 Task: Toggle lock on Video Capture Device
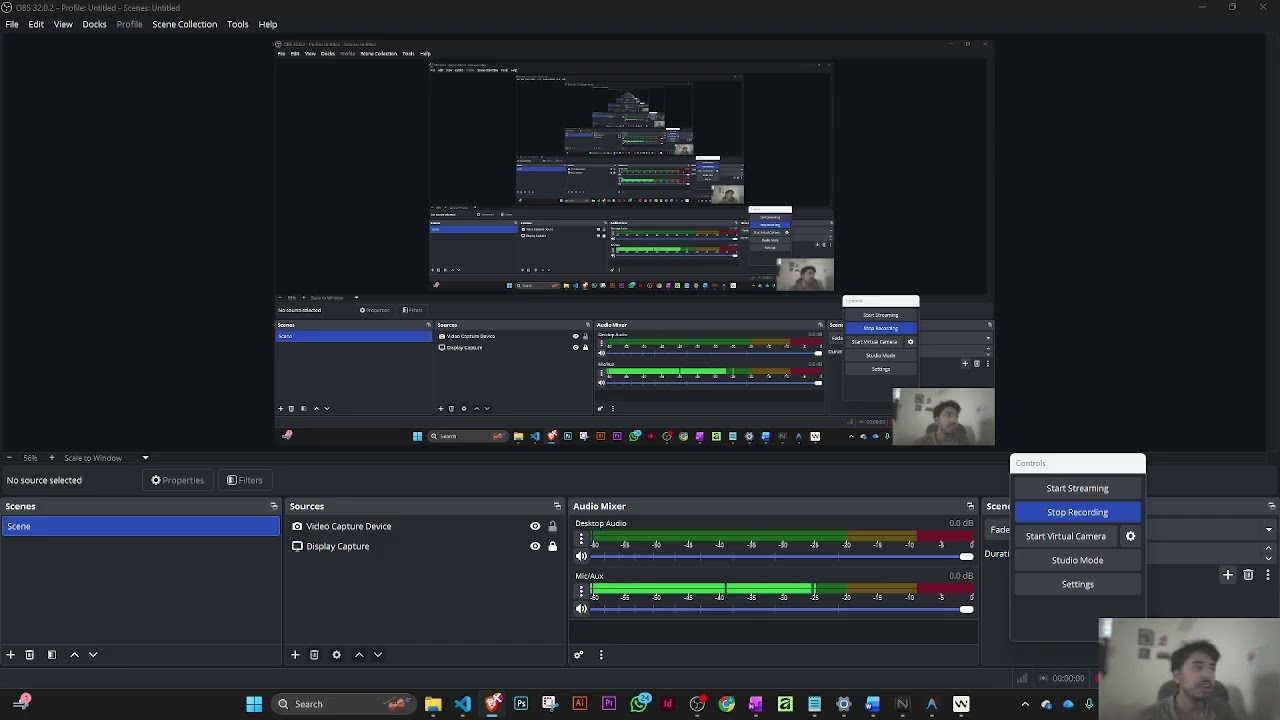click(552, 526)
